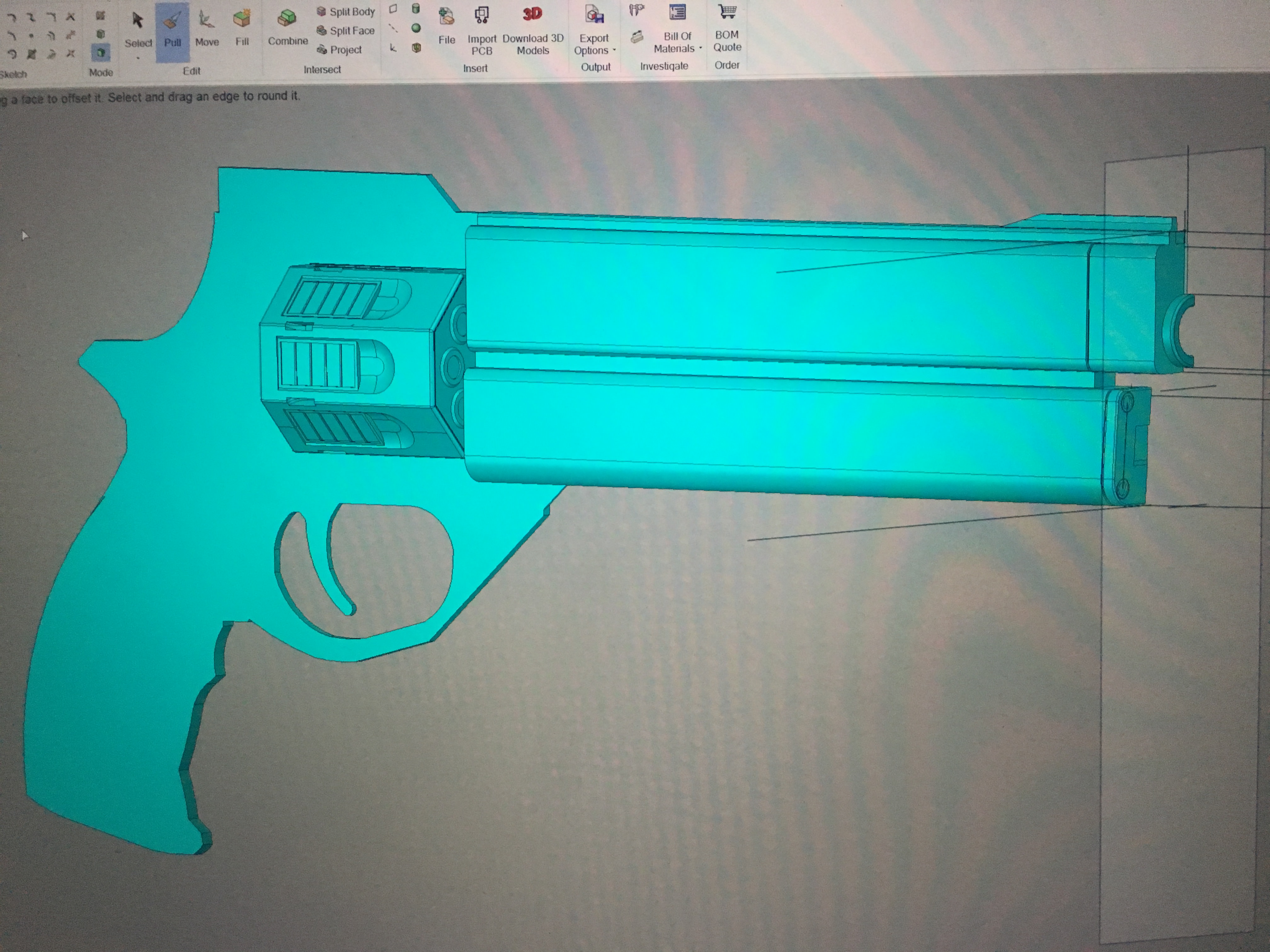Switch to Sketch mode icon
The image size is (1270, 952).
[x=100, y=15]
